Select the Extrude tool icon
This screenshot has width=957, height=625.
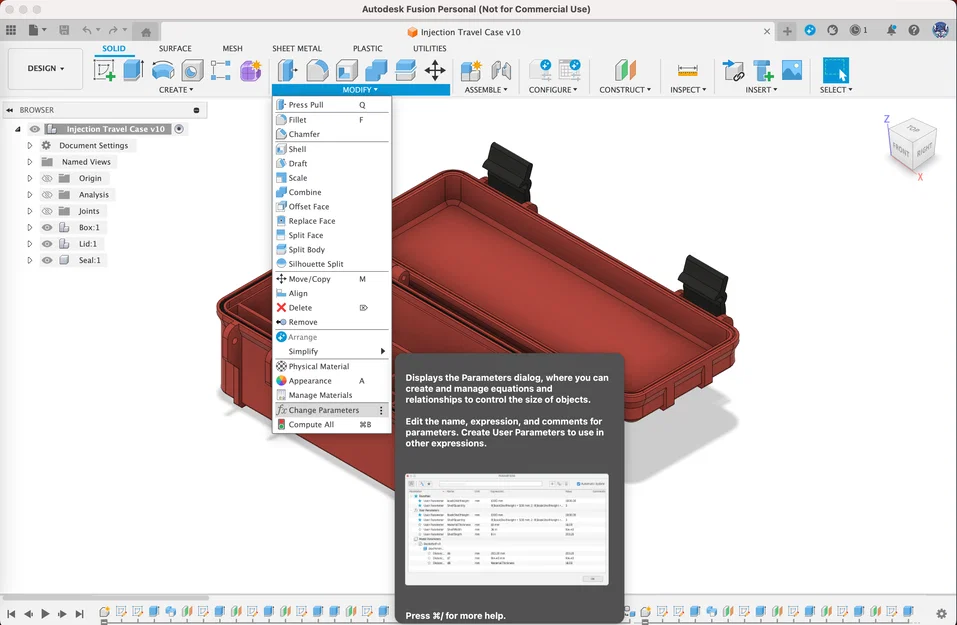coord(133,70)
